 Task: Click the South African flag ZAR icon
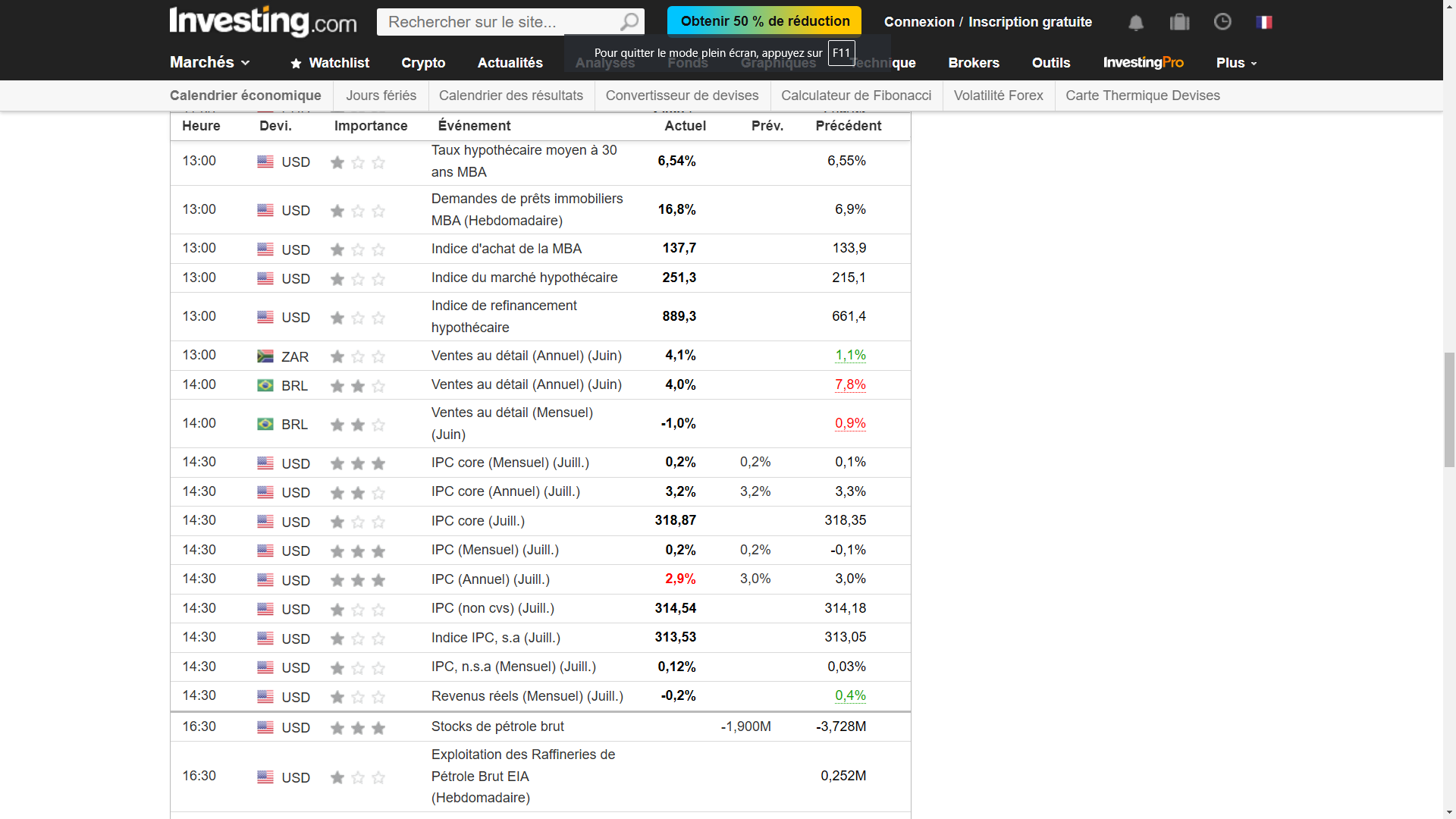[x=265, y=356]
